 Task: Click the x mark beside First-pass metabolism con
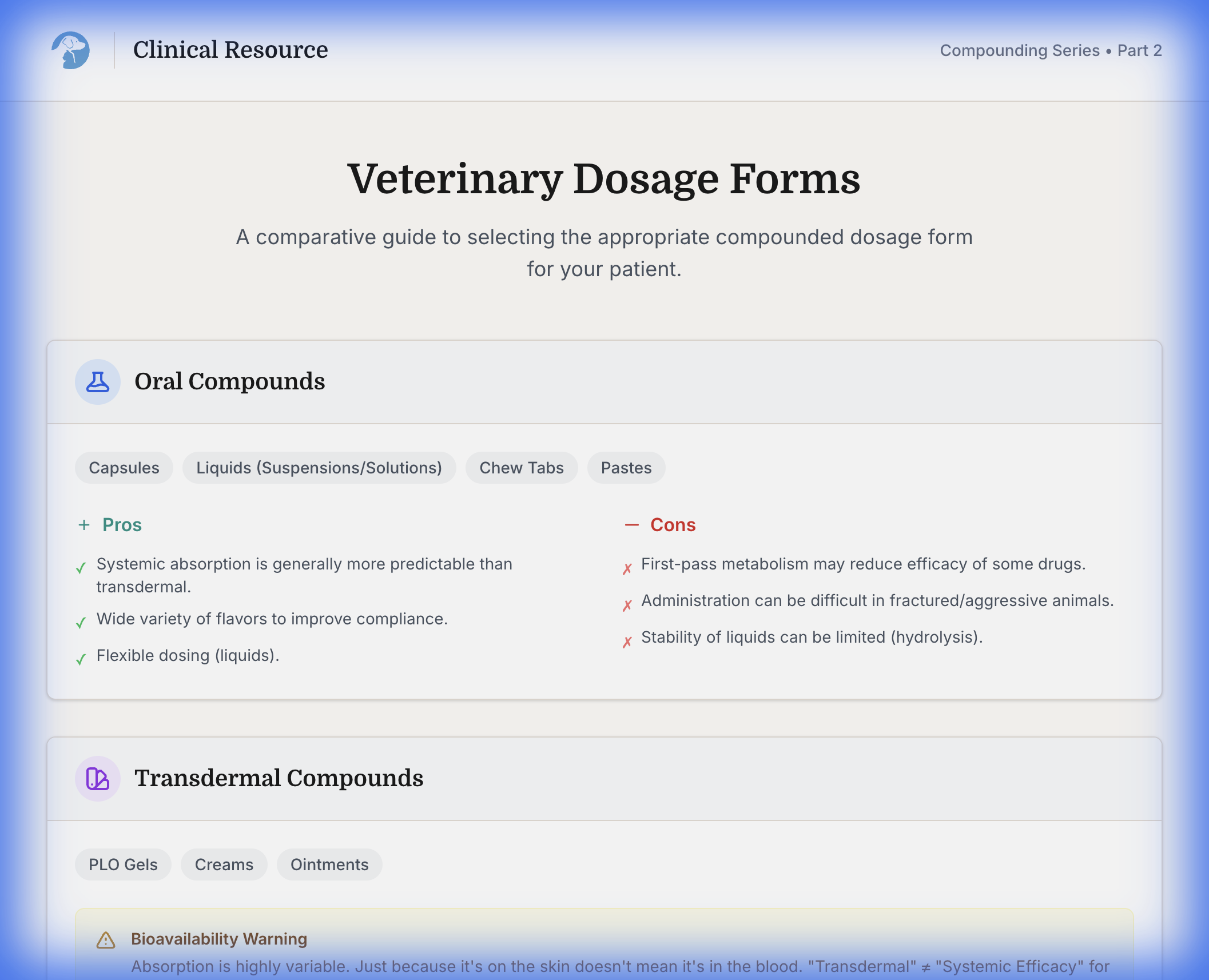(627, 567)
